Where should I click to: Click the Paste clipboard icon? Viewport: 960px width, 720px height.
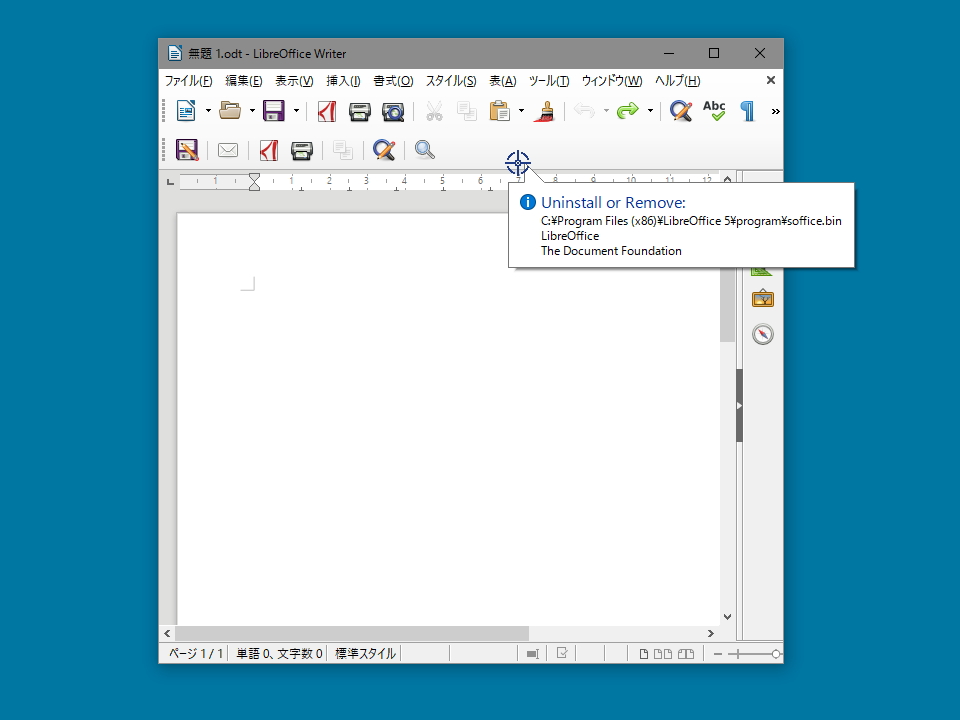point(500,111)
